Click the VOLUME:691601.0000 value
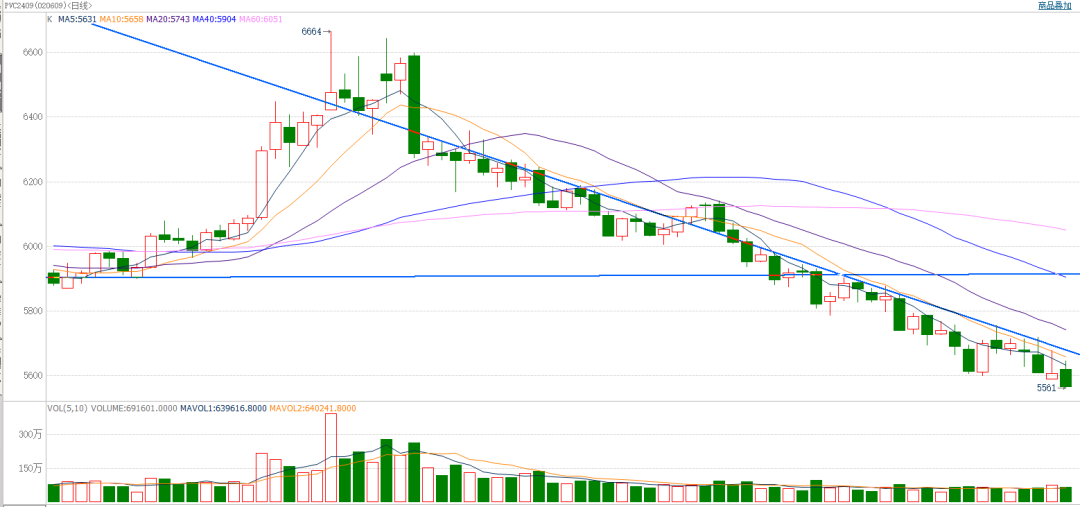The image size is (1080, 507). 134,408
